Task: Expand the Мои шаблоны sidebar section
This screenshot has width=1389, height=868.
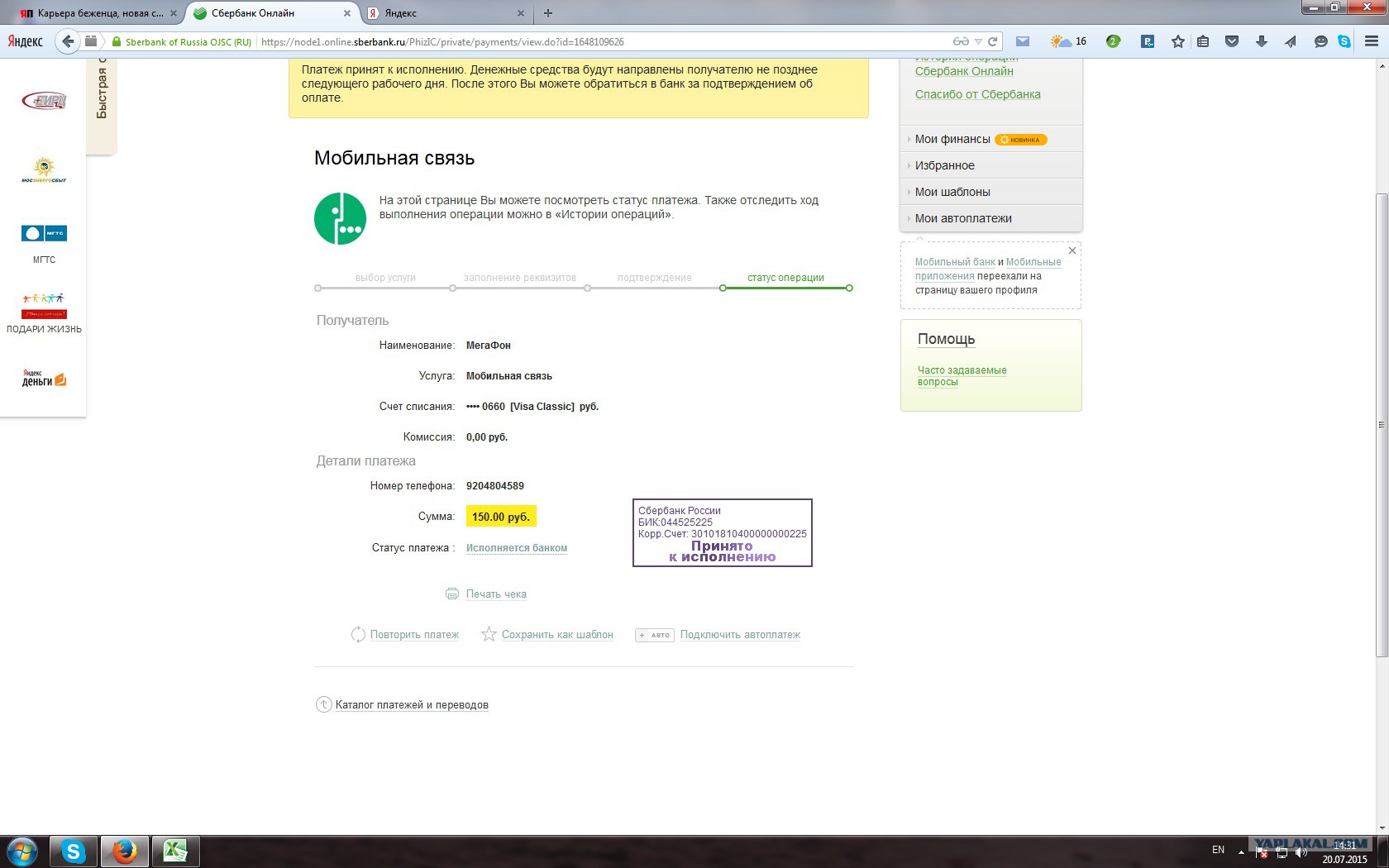Action: point(991,192)
